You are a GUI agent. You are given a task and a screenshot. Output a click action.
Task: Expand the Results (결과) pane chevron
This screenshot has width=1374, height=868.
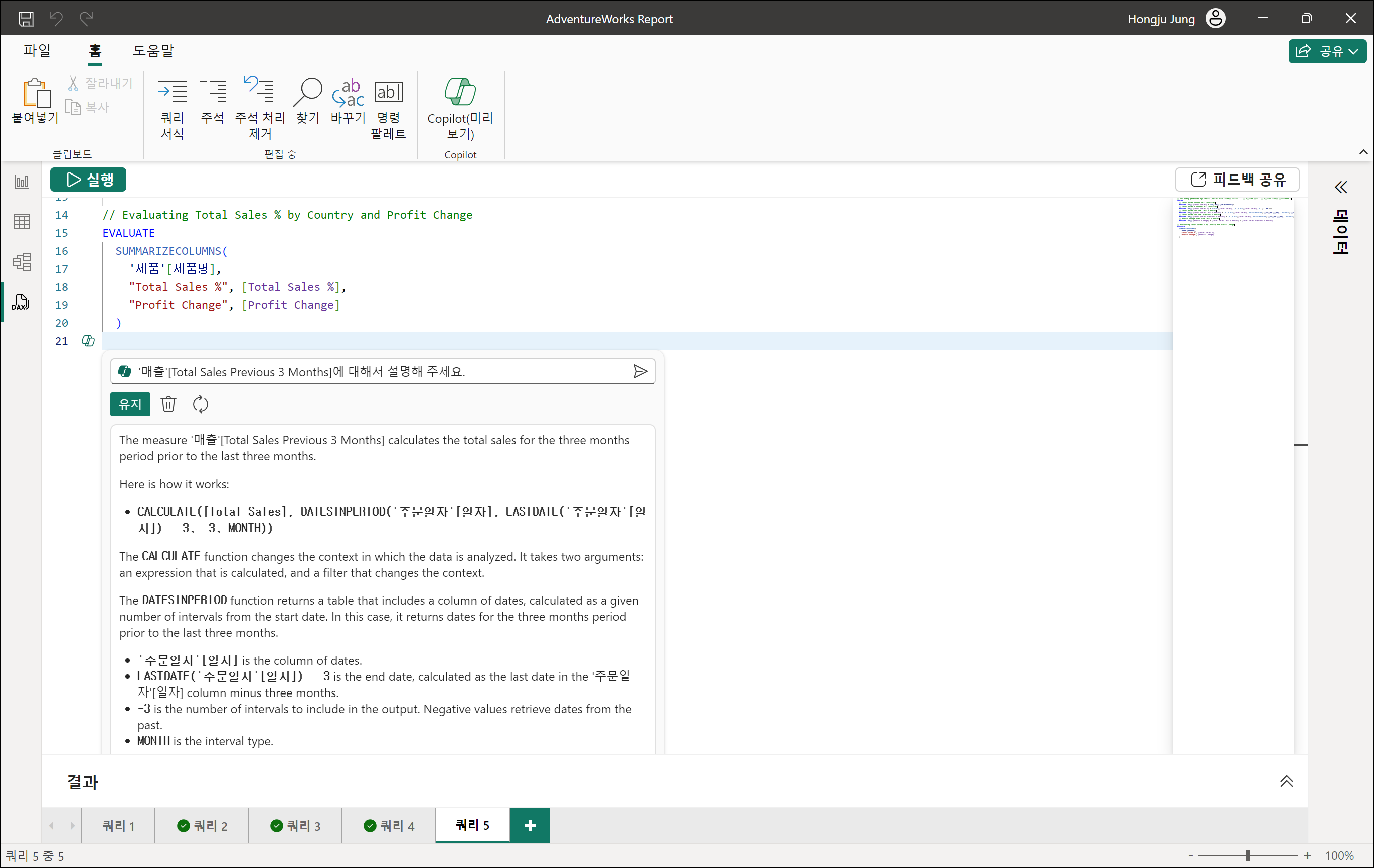1286,781
